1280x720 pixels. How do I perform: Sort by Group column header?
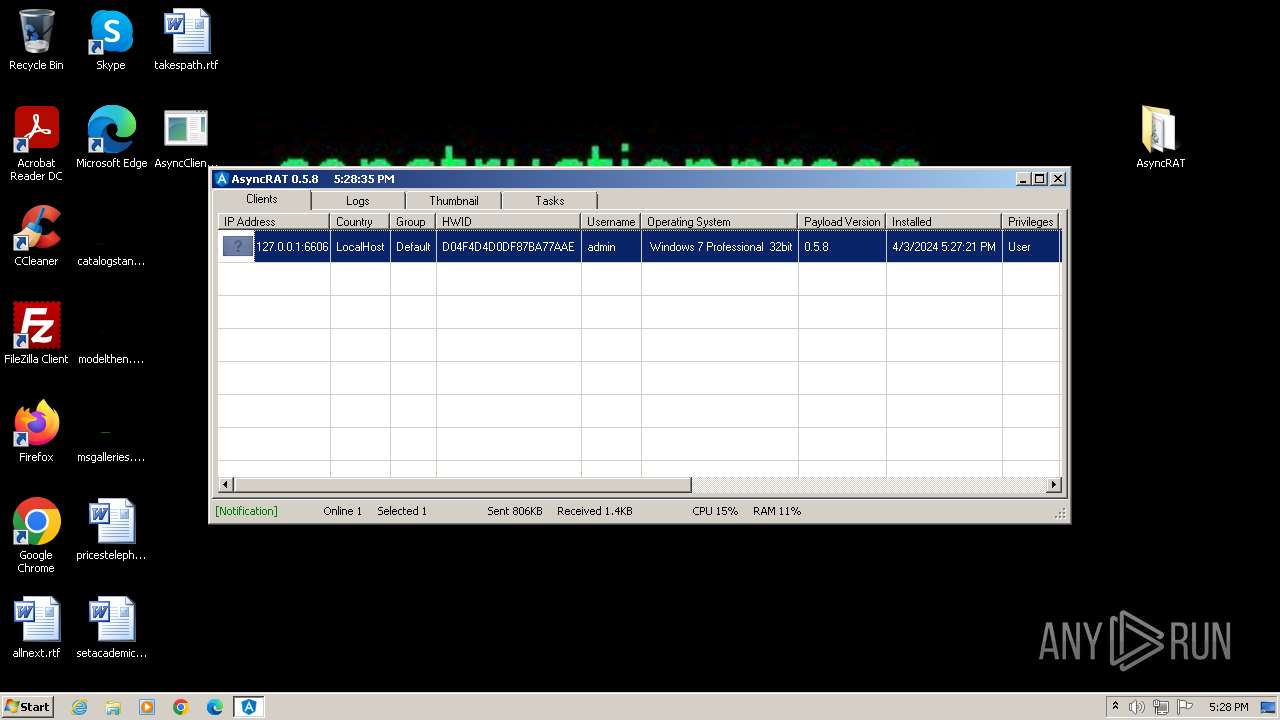(413, 222)
